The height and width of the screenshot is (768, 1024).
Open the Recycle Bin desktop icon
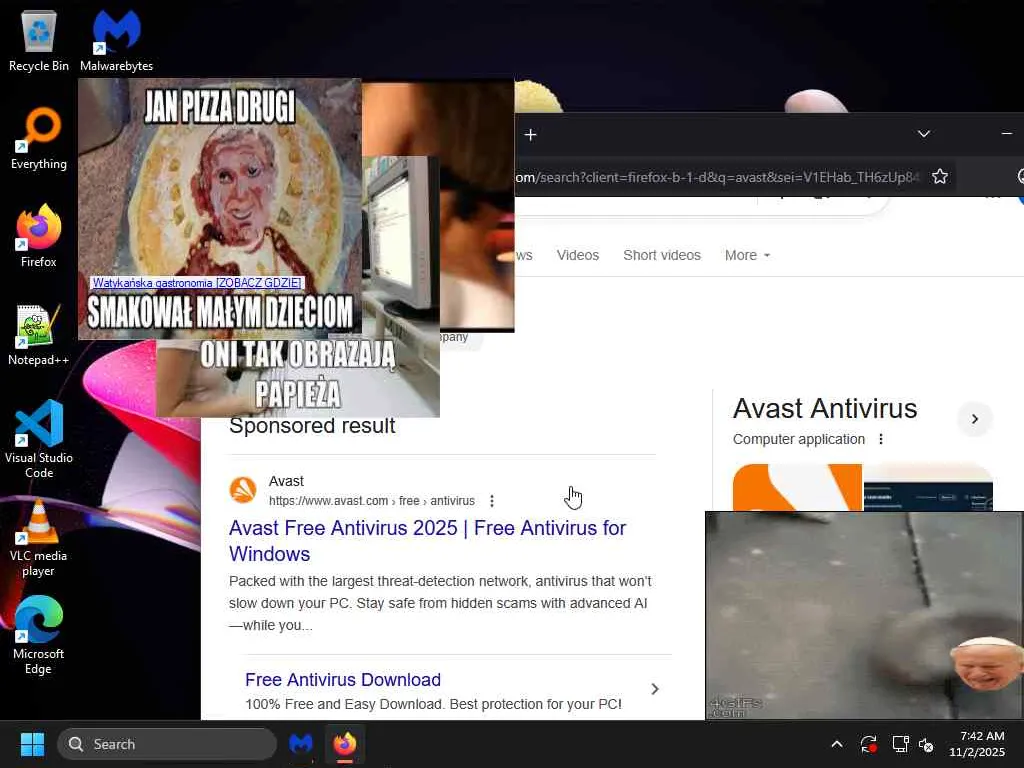coord(39,40)
